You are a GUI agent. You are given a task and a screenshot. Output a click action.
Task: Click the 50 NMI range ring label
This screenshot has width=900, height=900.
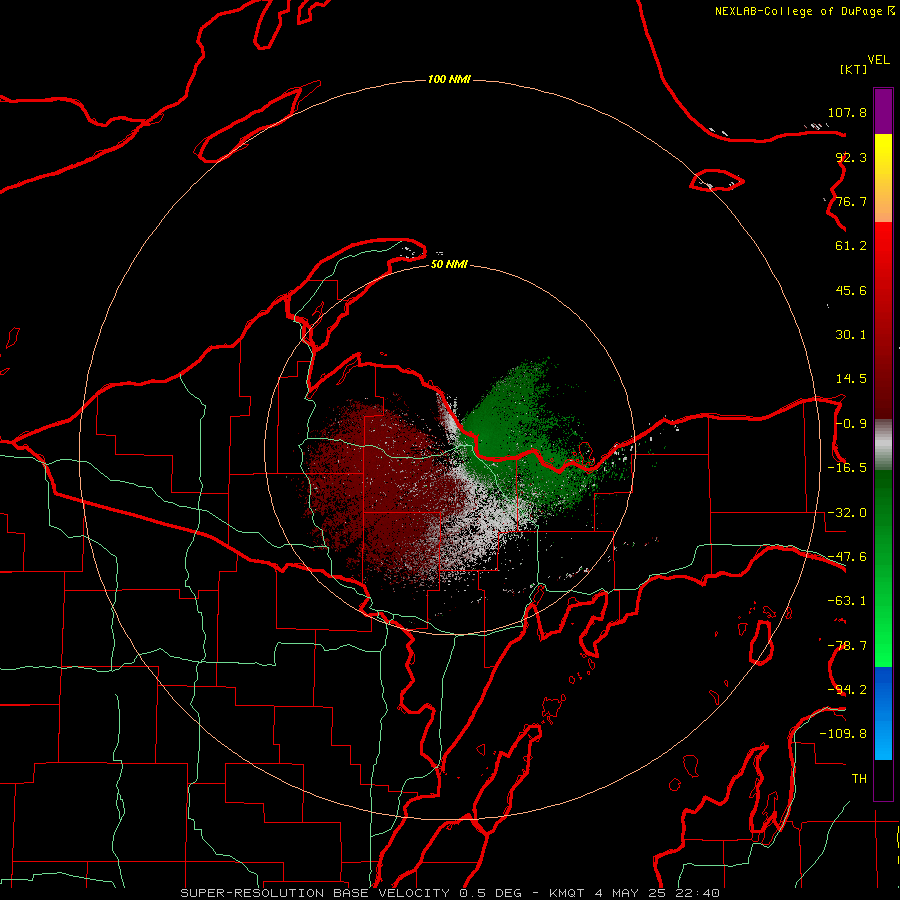point(449,265)
